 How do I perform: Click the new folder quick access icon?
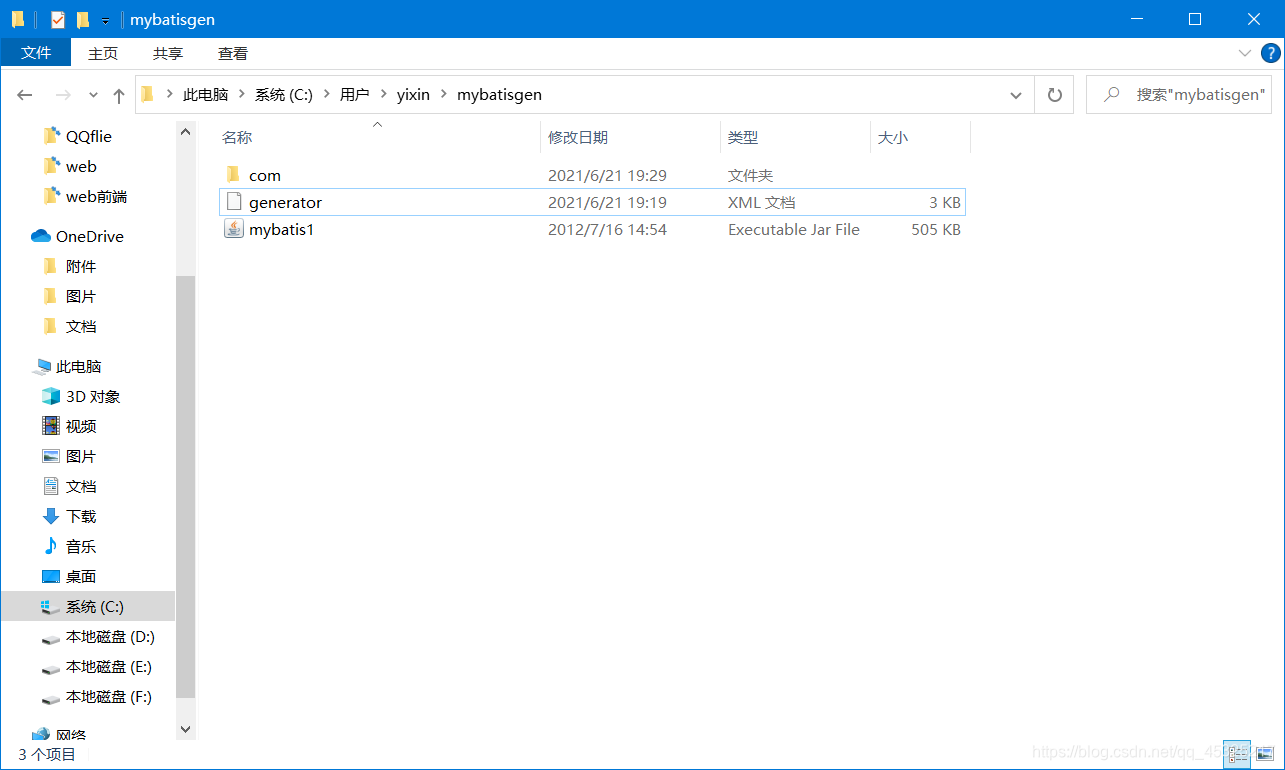tap(83, 19)
